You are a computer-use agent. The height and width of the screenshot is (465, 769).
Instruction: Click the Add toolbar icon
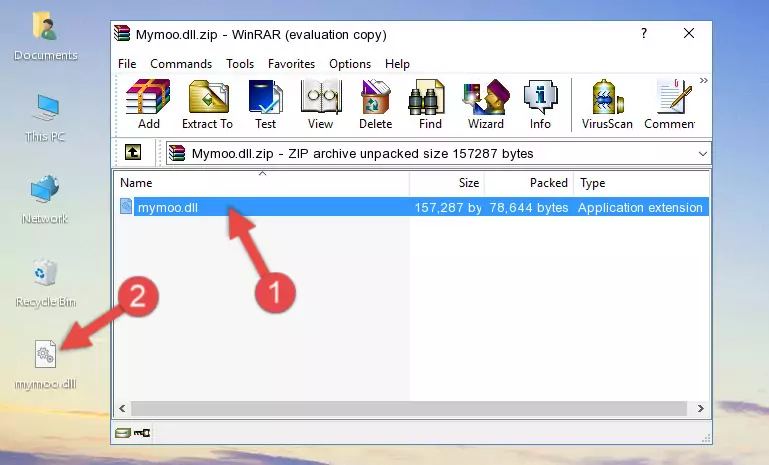[148, 104]
